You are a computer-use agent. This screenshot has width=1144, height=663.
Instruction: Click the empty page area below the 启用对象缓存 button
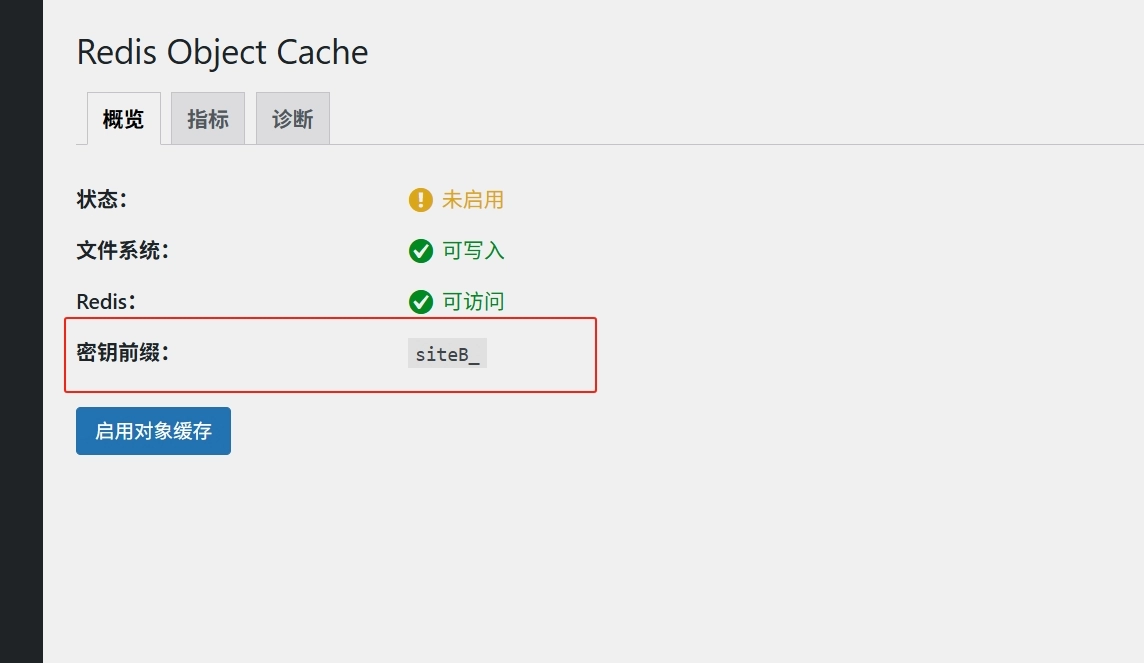coord(584,562)
